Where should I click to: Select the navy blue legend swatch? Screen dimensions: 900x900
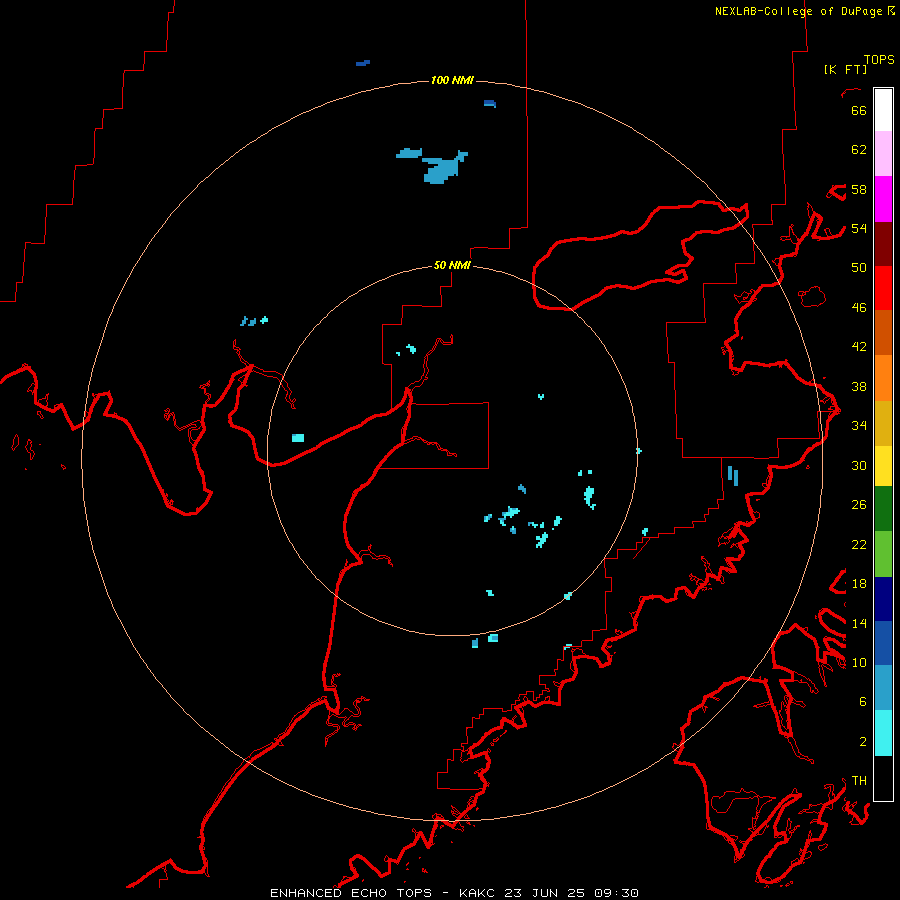click(x=883, y=599)
